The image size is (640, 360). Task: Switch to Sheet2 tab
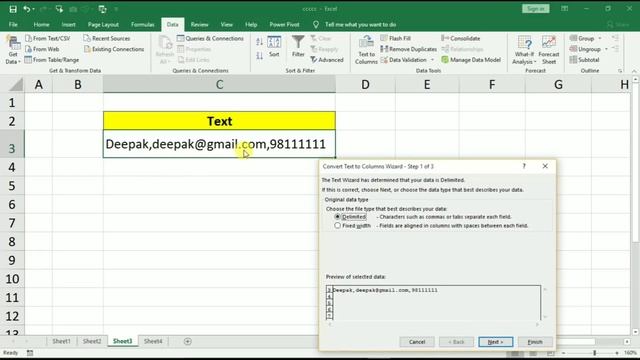[92, 341]
